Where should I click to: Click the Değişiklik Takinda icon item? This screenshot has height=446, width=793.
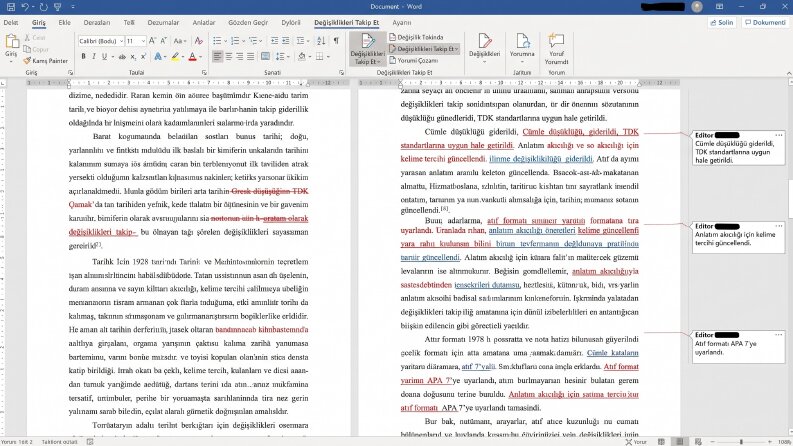416,37
